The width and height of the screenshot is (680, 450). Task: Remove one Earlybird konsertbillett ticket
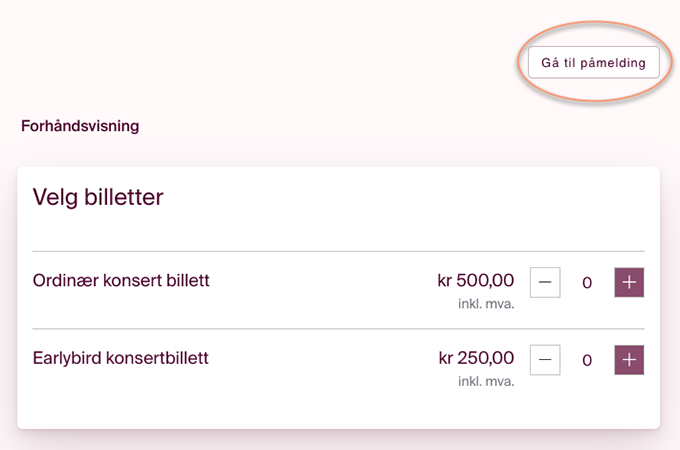[x=545, y=359]
